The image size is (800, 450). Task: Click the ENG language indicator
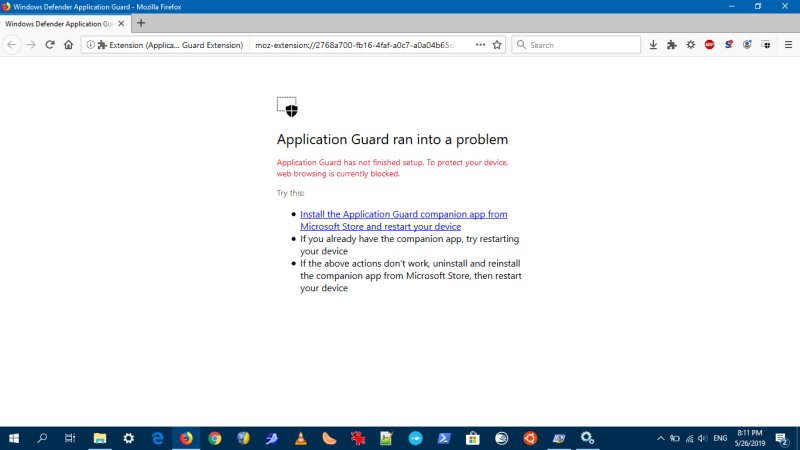pos(720,438)
